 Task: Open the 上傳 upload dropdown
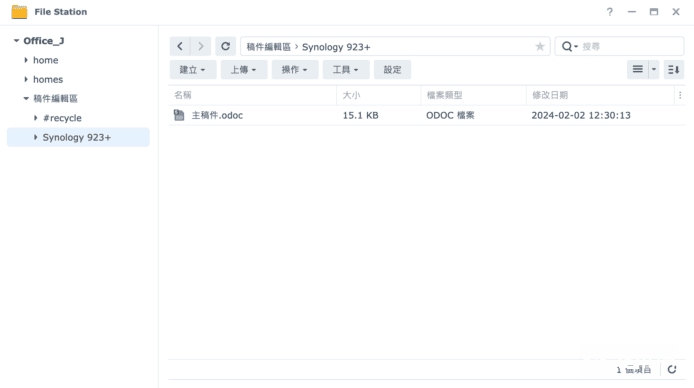pyautogui.click(x=244, y=69)
